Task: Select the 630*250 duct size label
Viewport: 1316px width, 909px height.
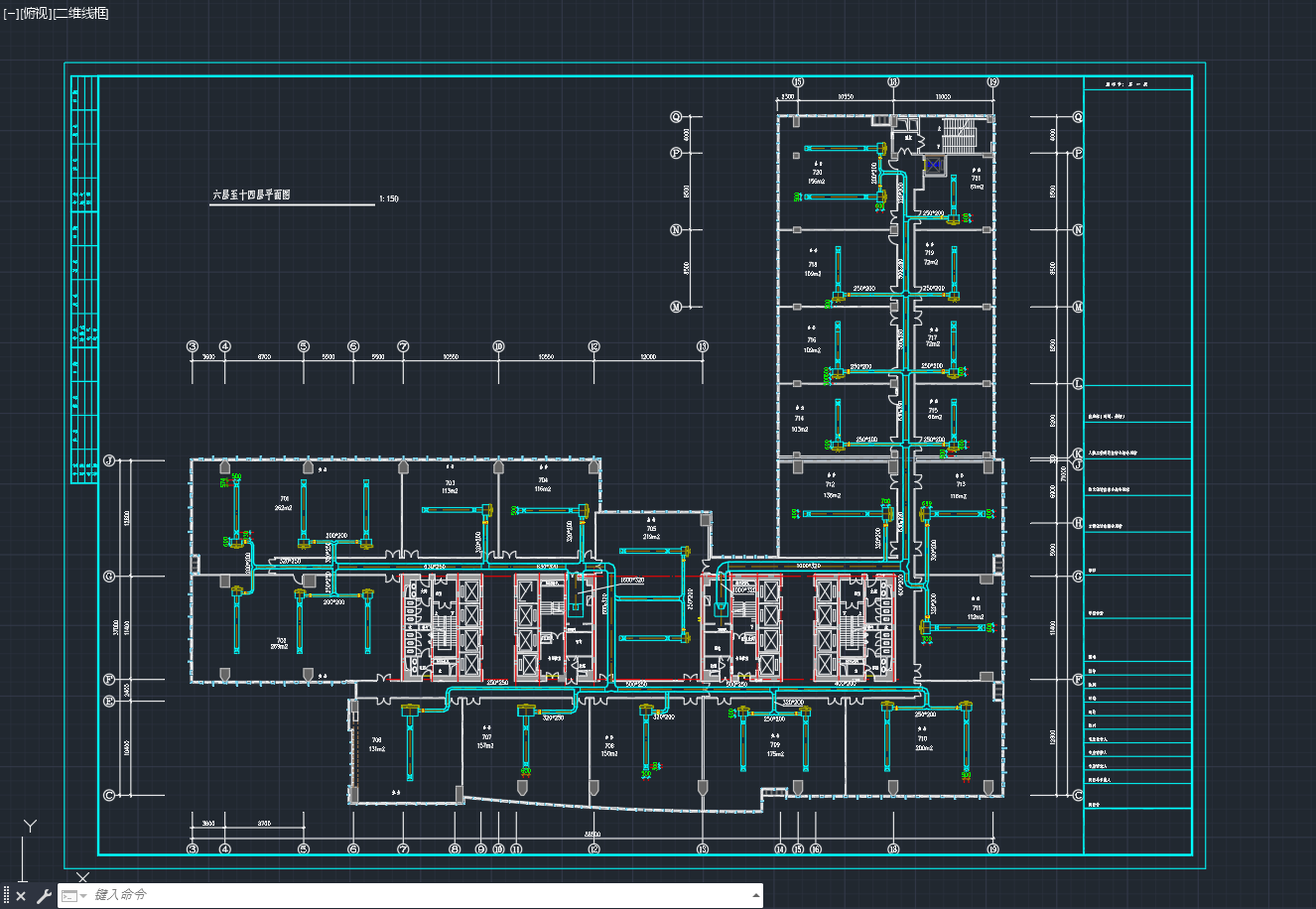Action: pyautogui.click(x=434, y=567)
